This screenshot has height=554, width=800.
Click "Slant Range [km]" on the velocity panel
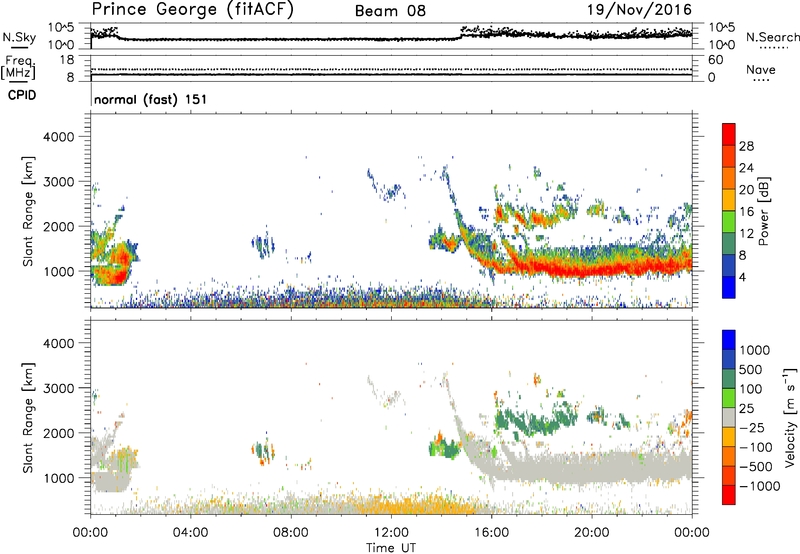point(28,418)
